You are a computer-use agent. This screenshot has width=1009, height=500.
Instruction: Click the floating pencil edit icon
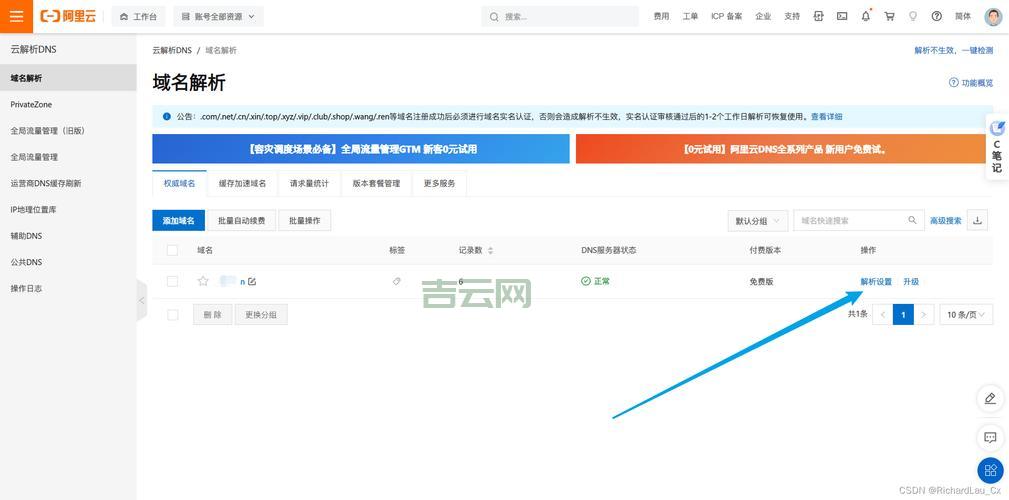click(990, 398)
